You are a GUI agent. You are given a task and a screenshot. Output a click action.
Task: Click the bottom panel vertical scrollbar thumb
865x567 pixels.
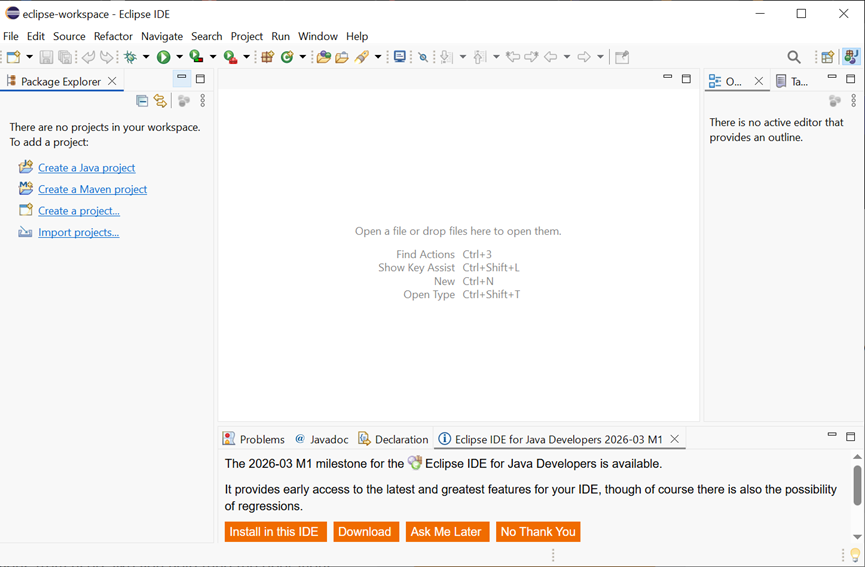857,485
